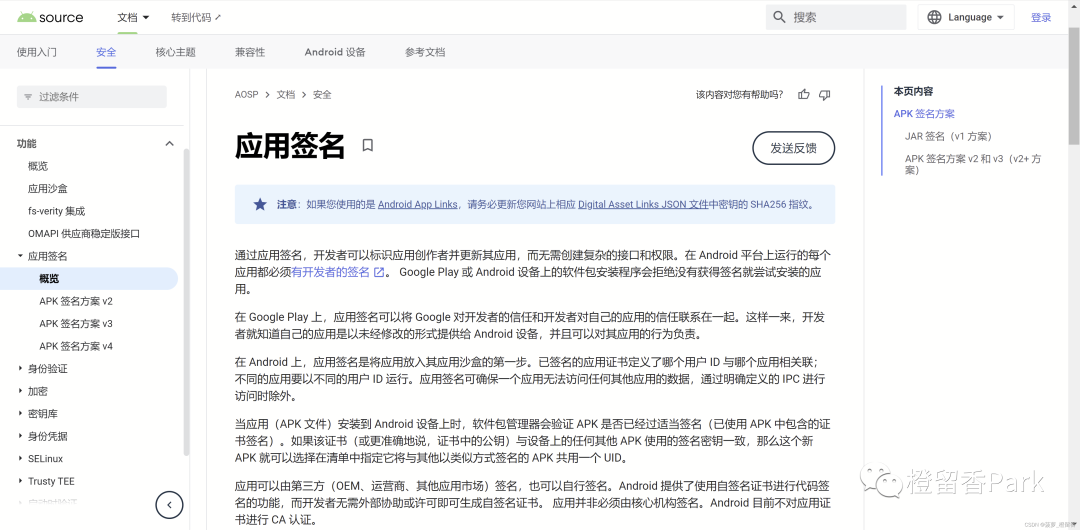The image size is (1080, 530).
Task: Bookmark the 应用签名 page
Action: click(368, 145)
